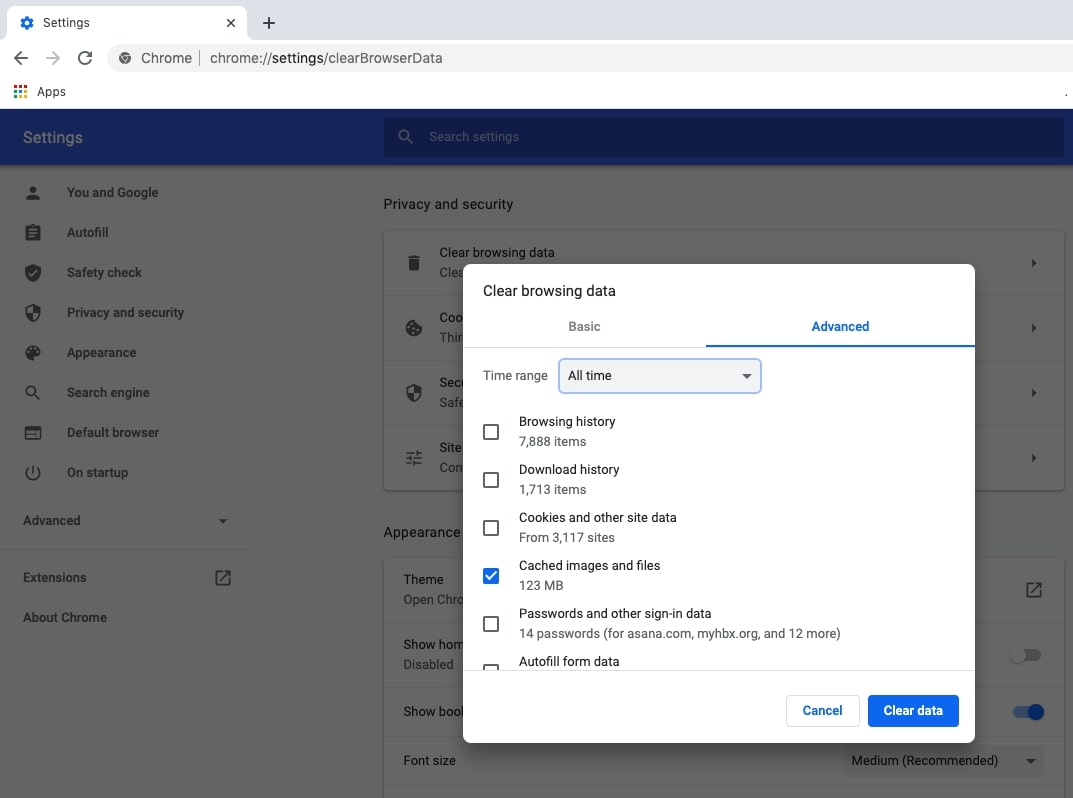Focus the Search settings field
The height and width of the screenshot is (798, 1073).
[x=724, y=137]
